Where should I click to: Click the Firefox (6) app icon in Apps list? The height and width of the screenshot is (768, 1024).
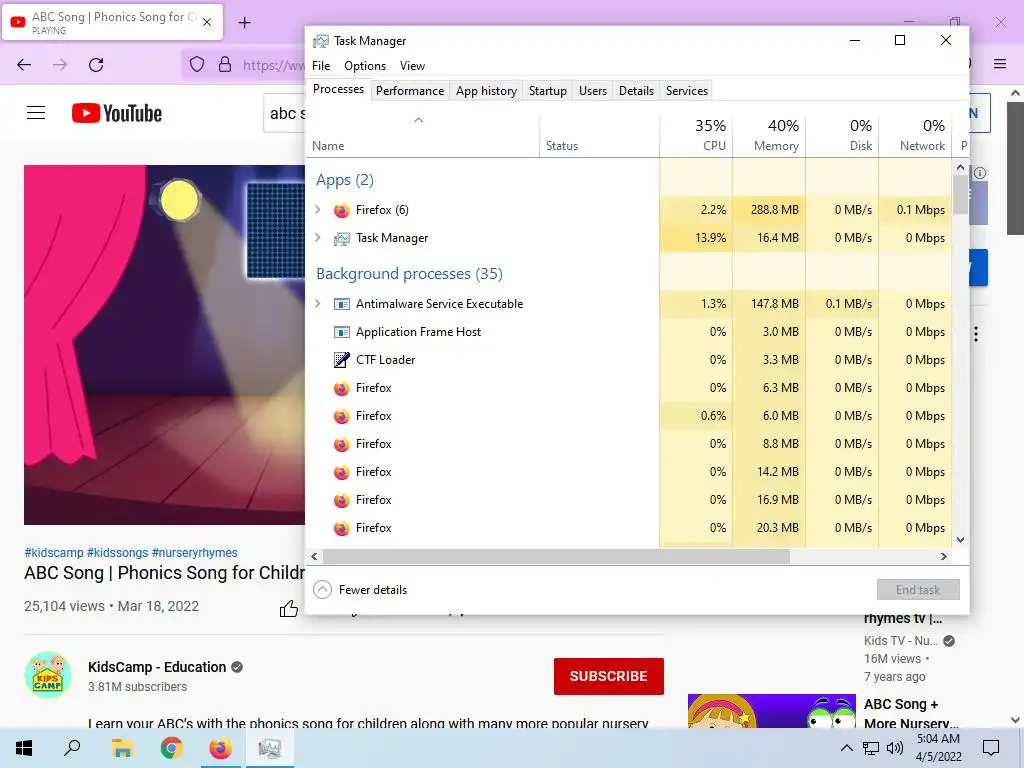tap(341, 210)
